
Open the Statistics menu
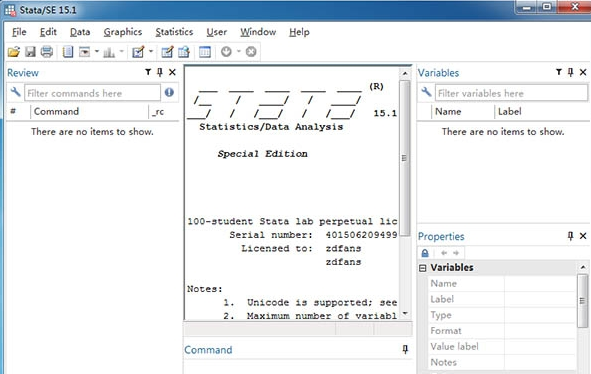[174, 32]
